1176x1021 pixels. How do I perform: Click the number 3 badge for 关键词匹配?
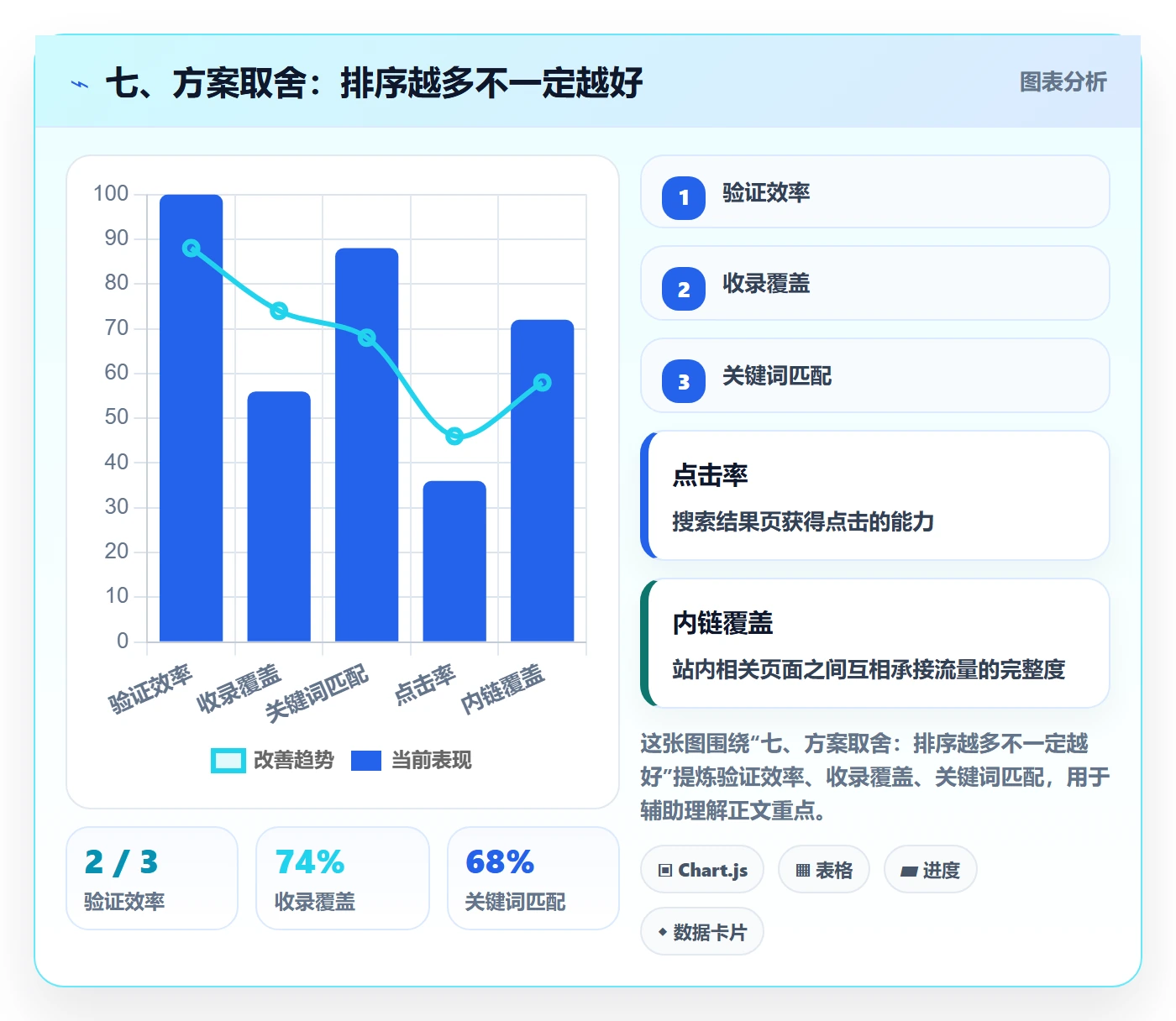click(684, 381)
